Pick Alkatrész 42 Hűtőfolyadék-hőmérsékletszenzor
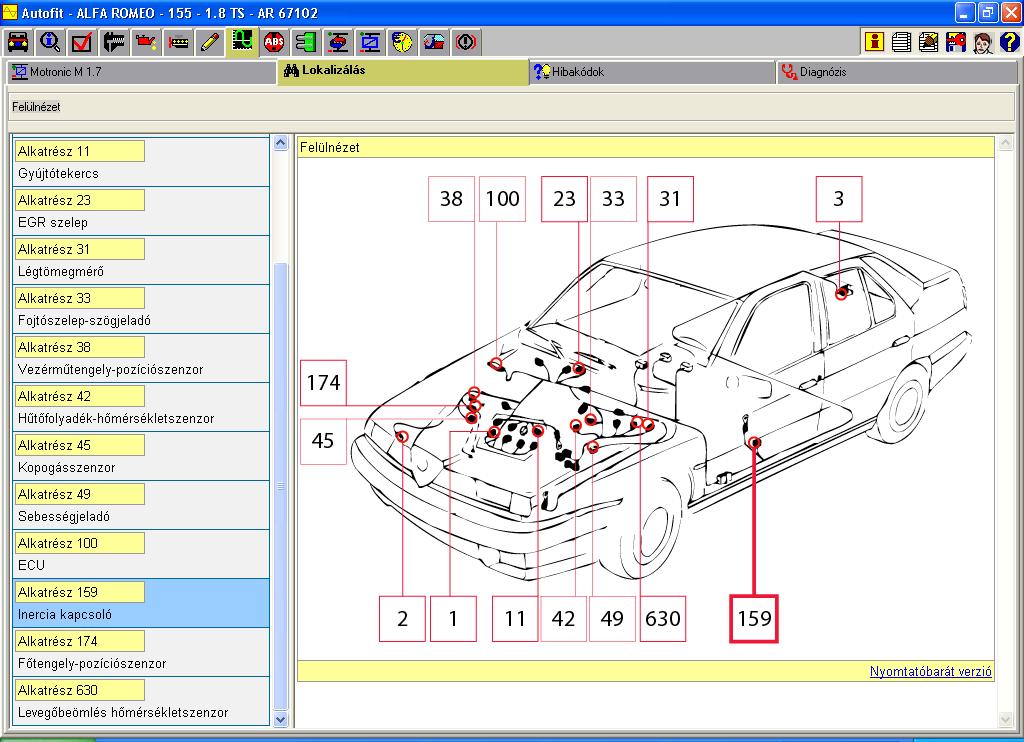 (141, 407)
